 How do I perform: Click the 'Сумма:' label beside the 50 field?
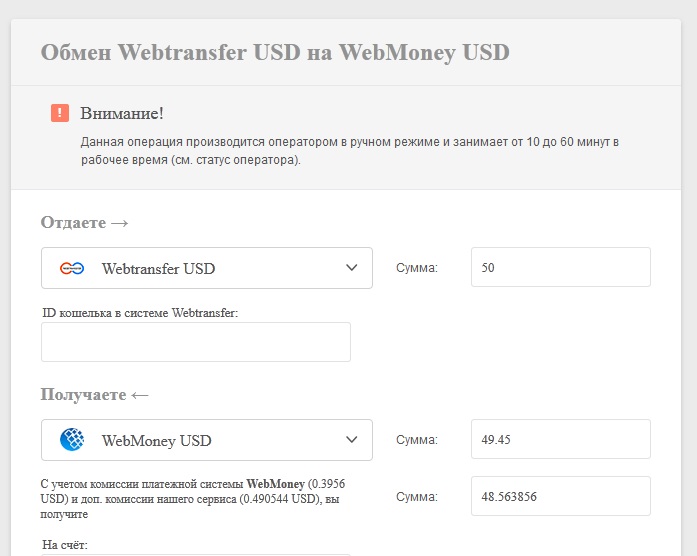point(417,268)
